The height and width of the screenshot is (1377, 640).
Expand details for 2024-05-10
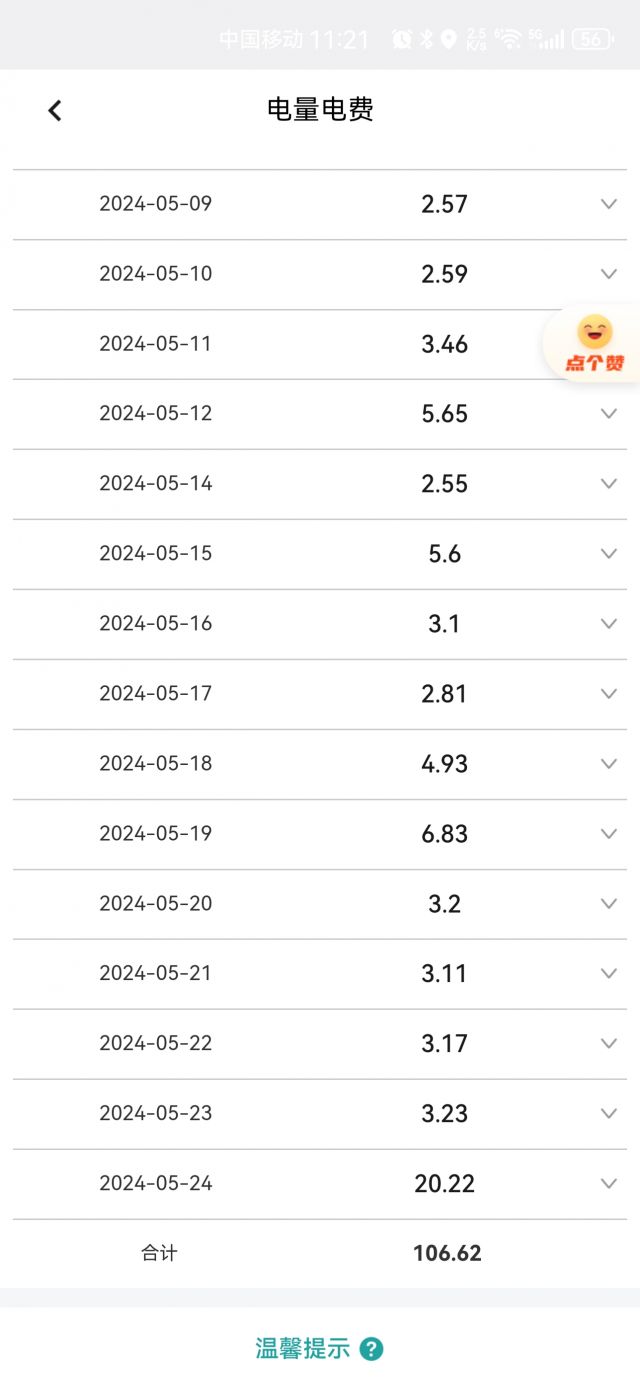608,274
